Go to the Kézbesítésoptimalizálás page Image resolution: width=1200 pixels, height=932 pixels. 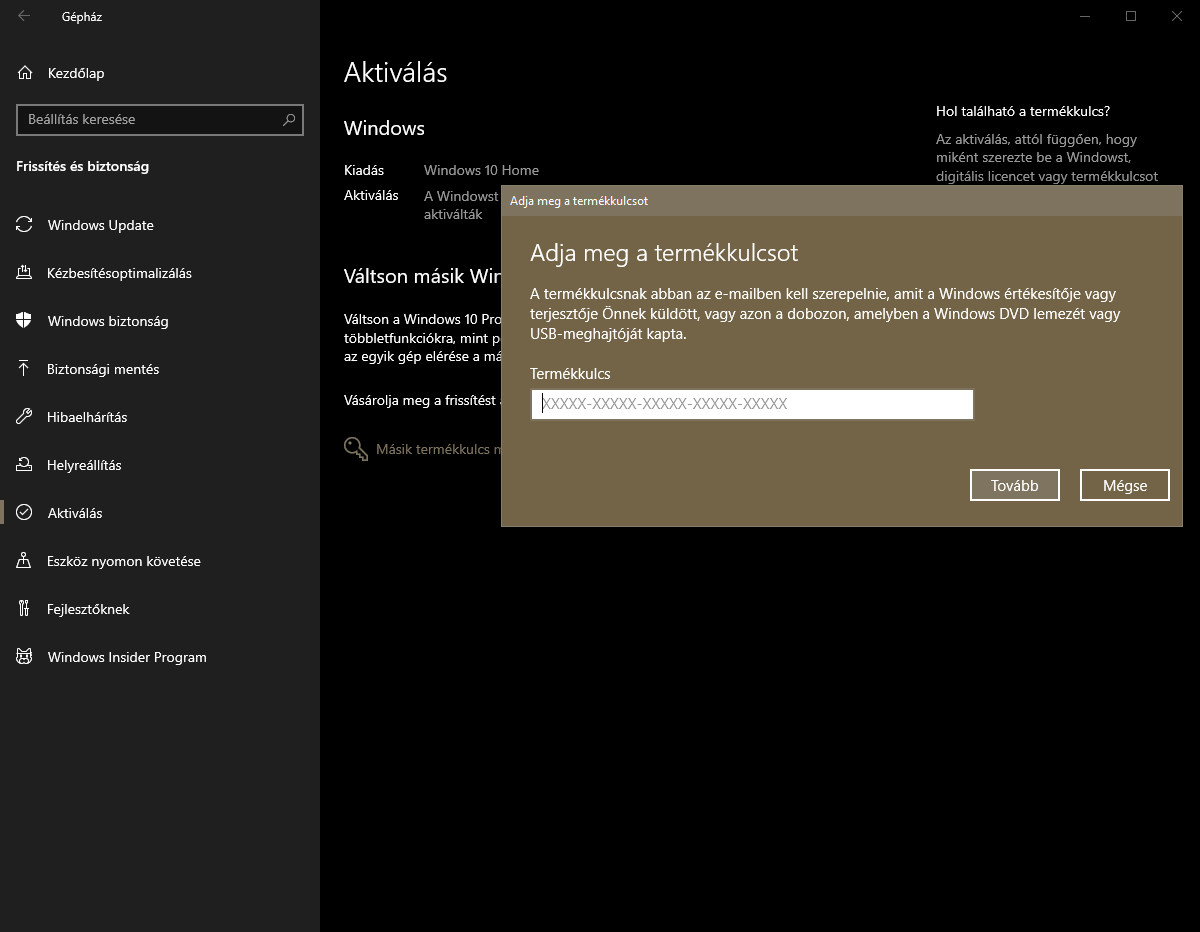(160, 273)
